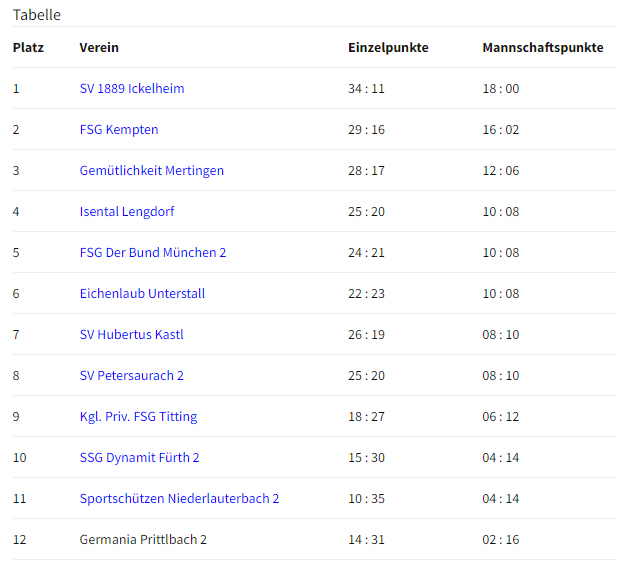Select the Germania Prittlbach 2 entry
Viewport: 622px width, 584px height.
(x=143, y=540)
